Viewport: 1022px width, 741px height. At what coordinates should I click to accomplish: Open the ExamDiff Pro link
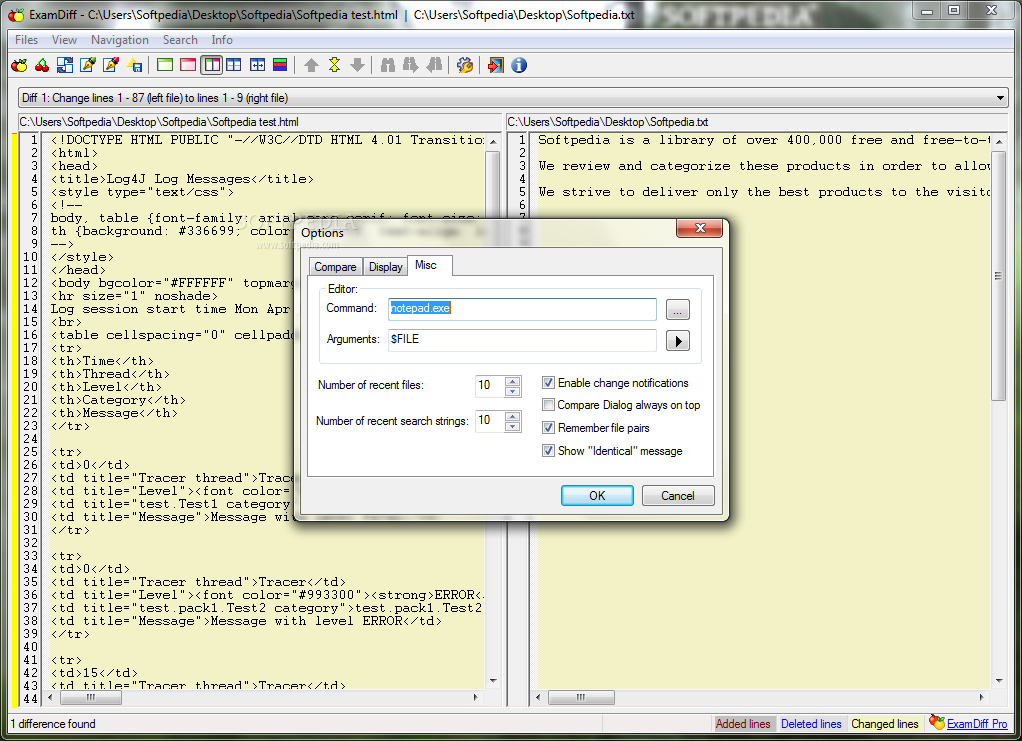point(977,723)
